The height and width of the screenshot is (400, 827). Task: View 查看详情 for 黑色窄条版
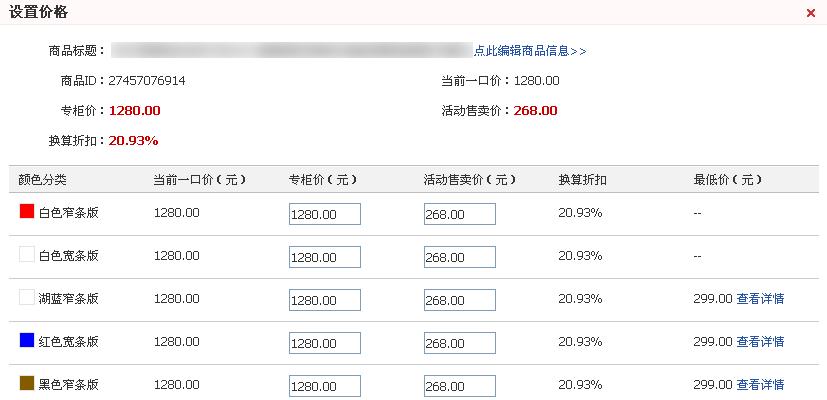click(760, 385)
